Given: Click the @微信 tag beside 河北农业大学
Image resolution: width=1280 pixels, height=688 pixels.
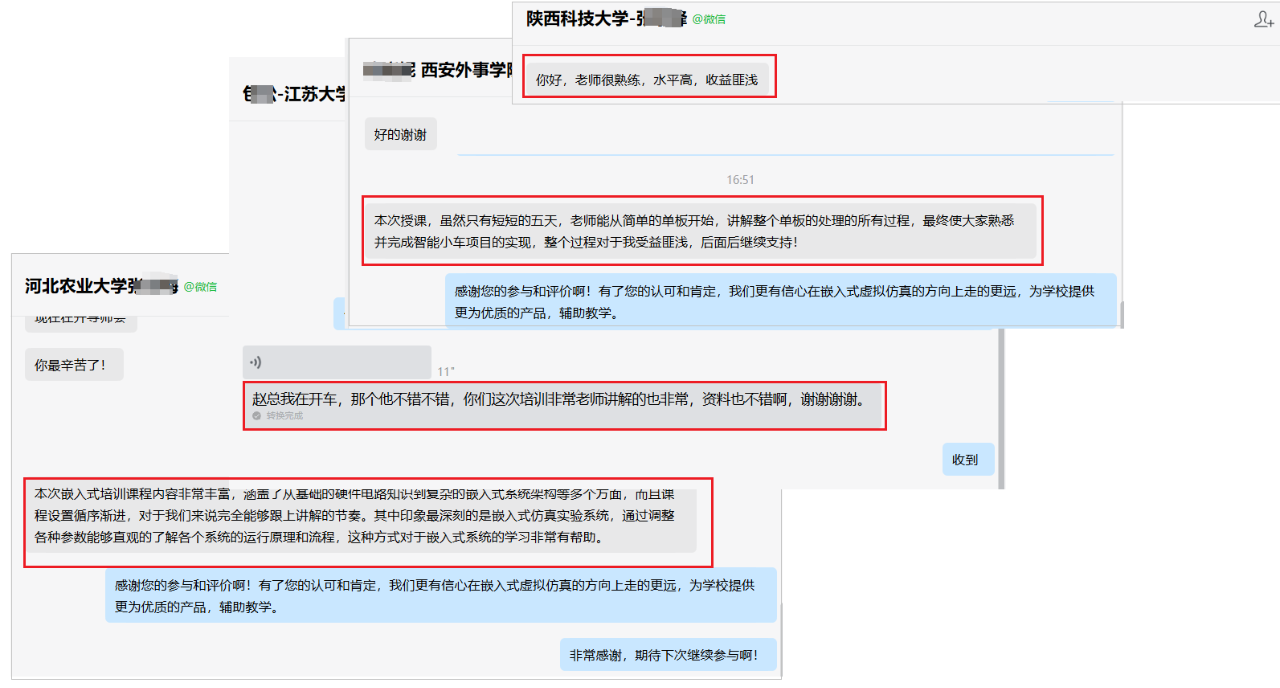Looking at the screenshot, I should 199,287.
